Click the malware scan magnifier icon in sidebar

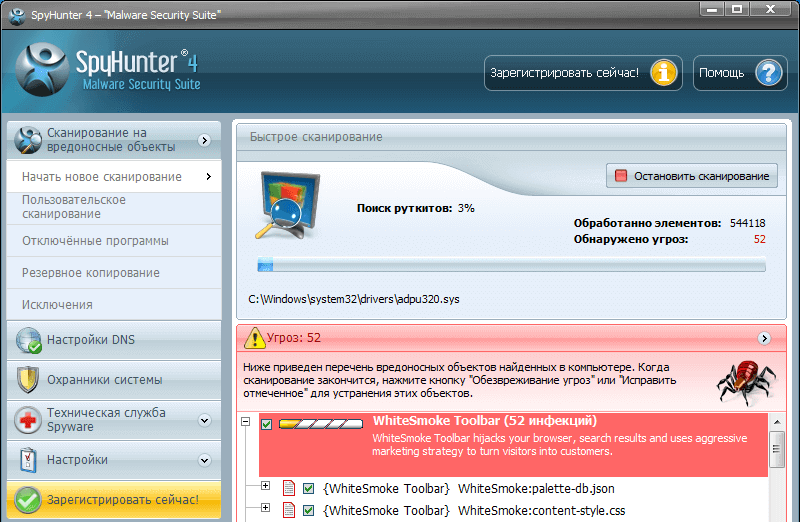pyautogui.click(x=28, y=140)
